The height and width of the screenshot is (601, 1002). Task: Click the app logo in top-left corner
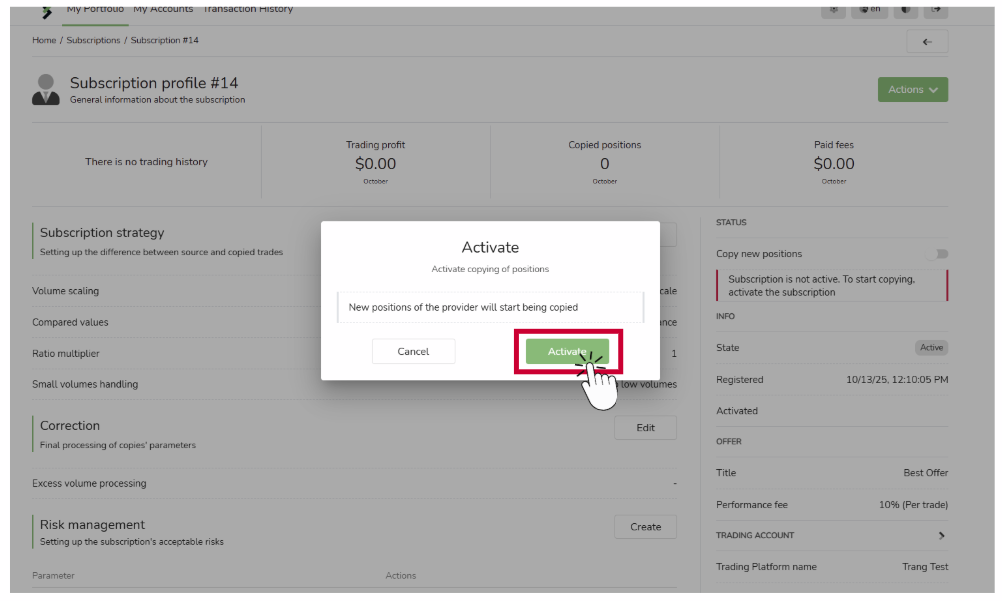[x=46, y=10]
